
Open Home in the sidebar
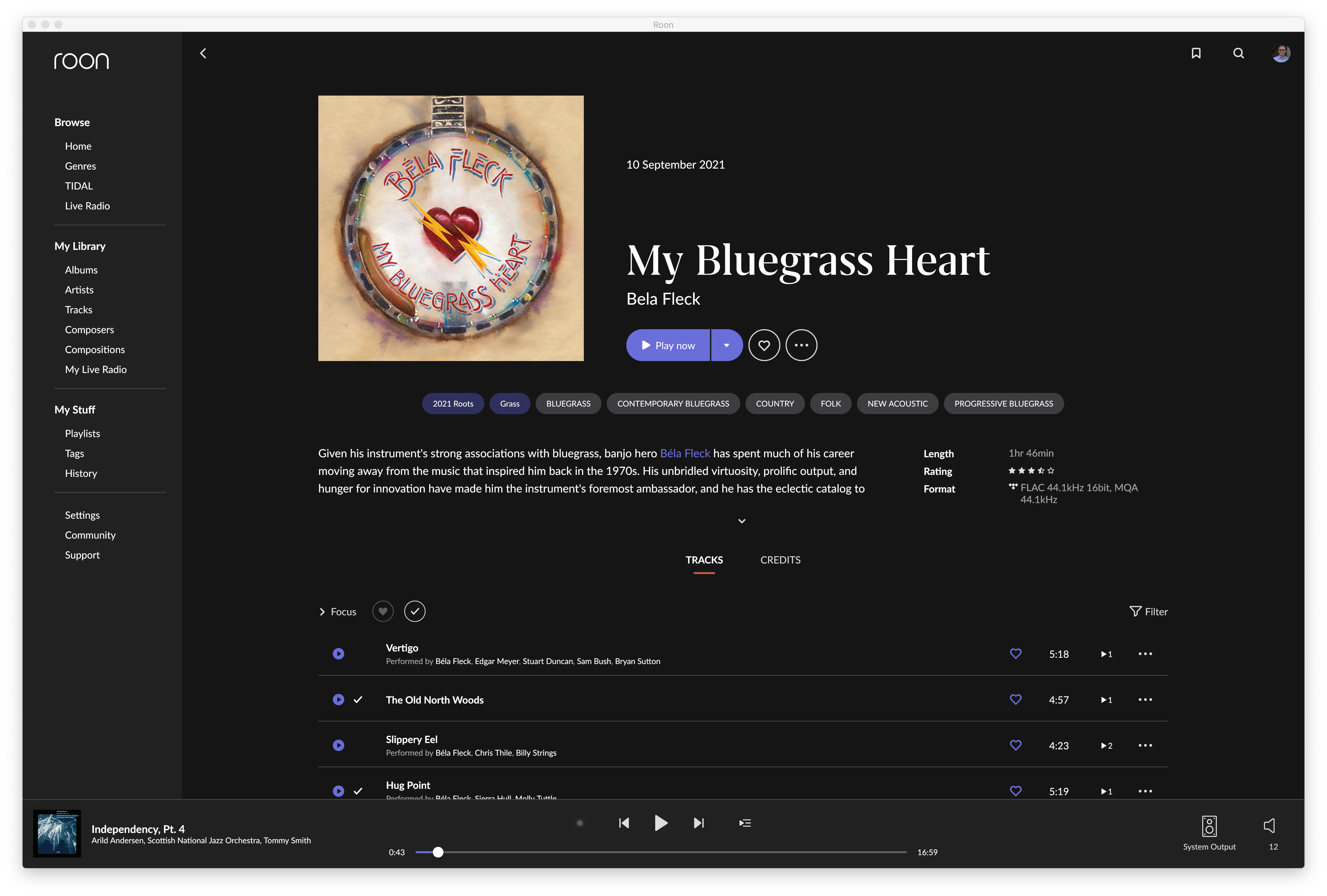pyautogui.click(x=78, y=146)
